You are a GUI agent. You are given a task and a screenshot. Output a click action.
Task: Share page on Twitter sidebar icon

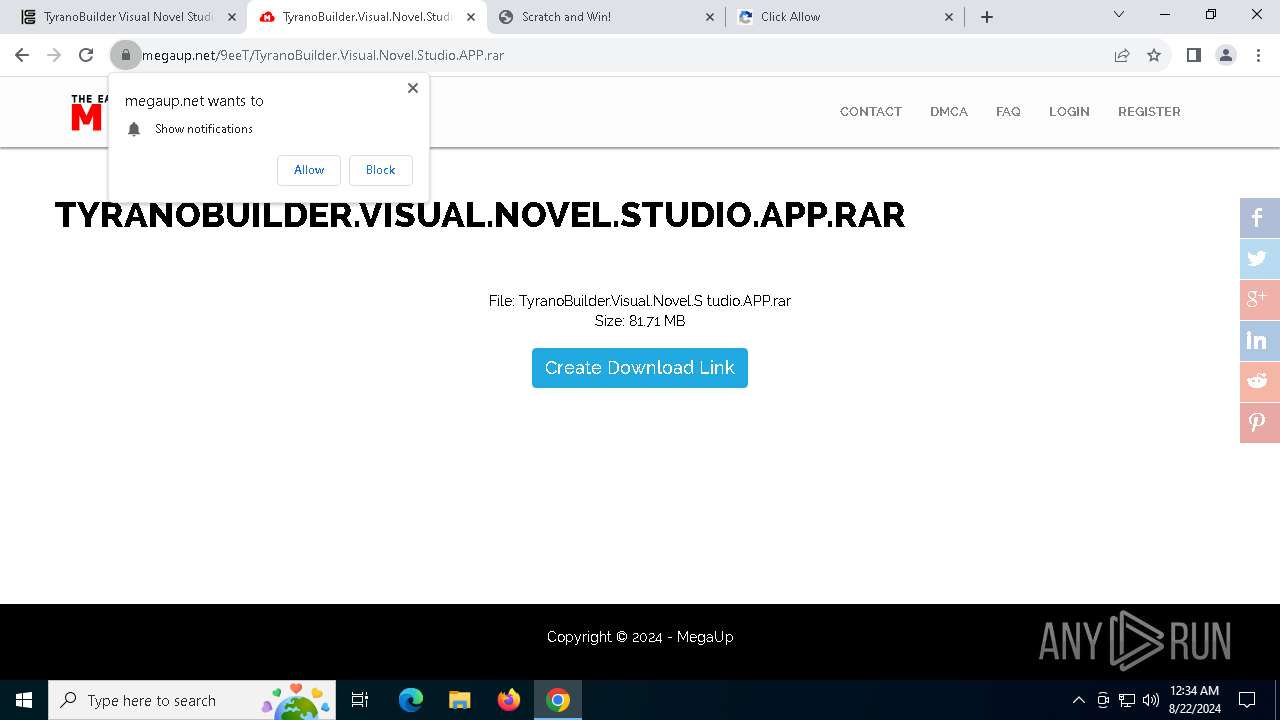(x=1260, y=259)
